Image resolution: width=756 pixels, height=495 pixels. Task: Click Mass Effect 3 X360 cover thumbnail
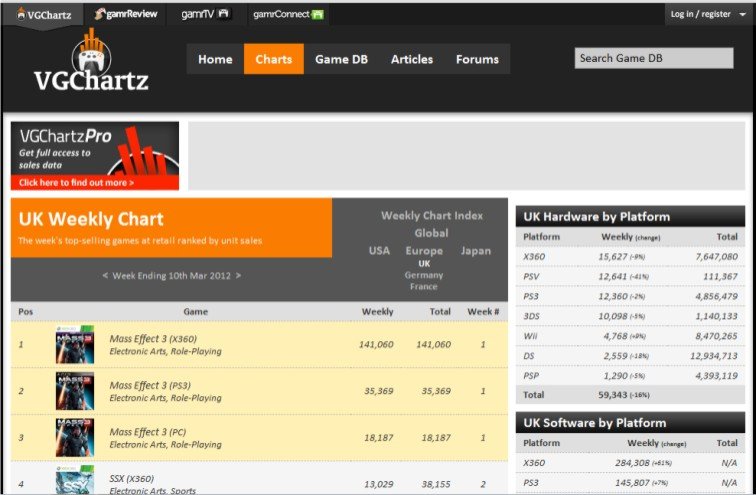click(x=75, y=344)
